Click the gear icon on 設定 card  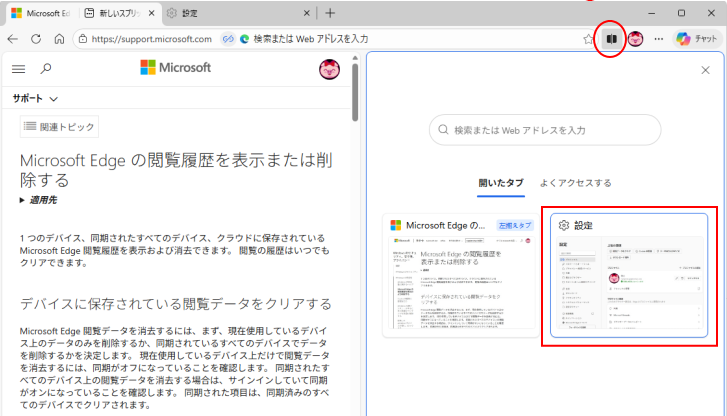click(x=564, y=225)
